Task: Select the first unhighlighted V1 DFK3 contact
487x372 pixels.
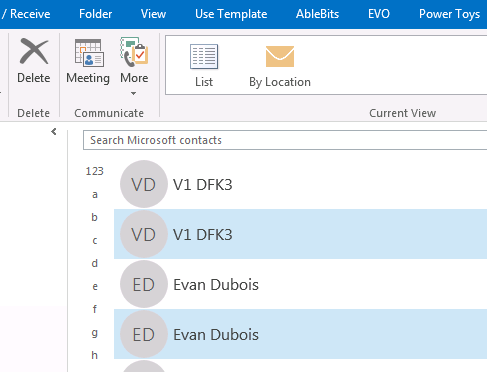Action: (x=300, y=184)
